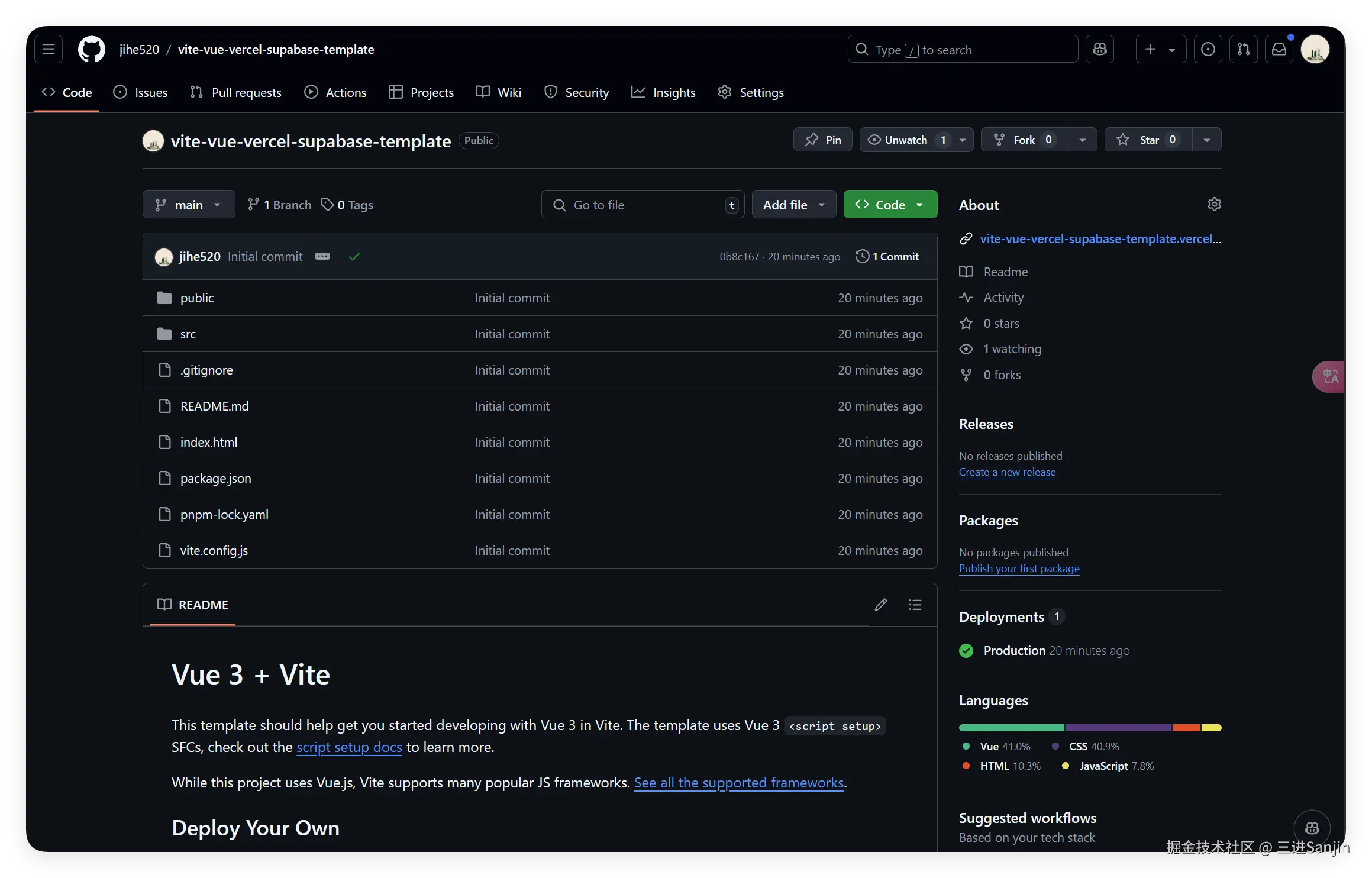Click Create a new release link
Image resolution: width=1372 pixels, height=878 pixels.
[x=1007, y=472]
